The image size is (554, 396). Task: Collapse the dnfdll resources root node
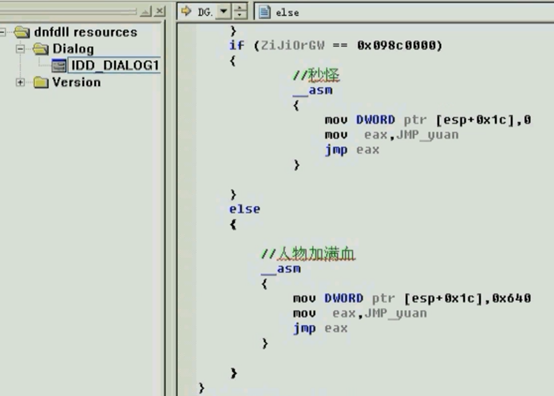pos(2,32)
